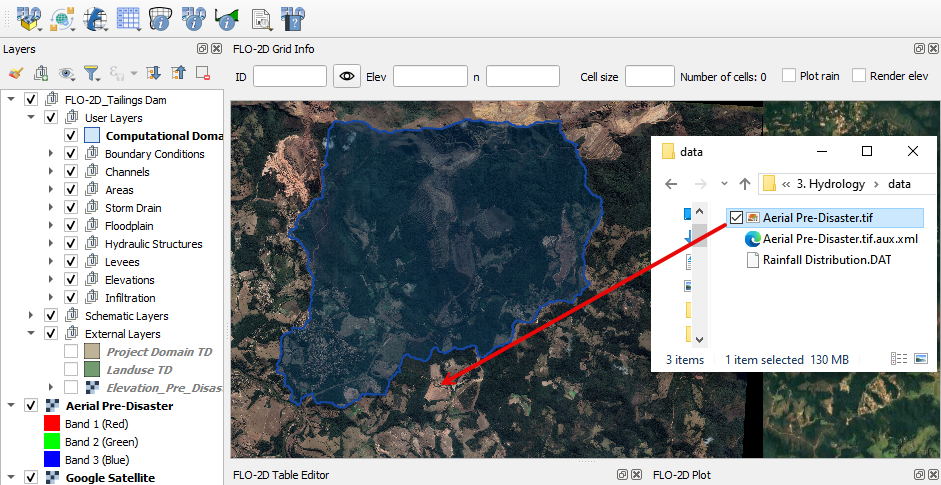This screenshot has width=941, height=485.
Task: Open the layer styling paintbrush icon
Action: pyautogui.click(x=15, y=73)
